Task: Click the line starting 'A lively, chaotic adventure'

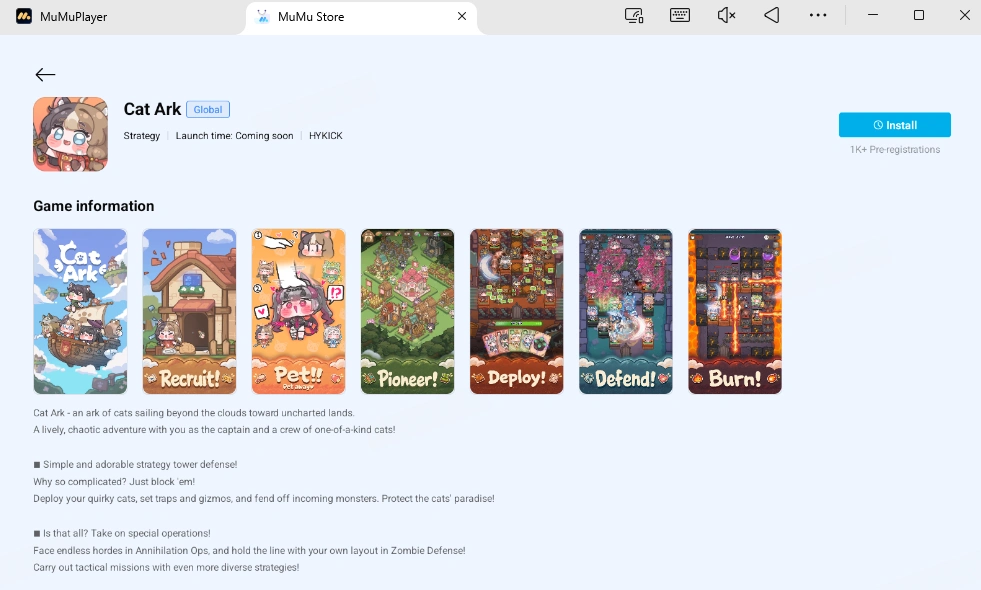Action: [214, 430]
